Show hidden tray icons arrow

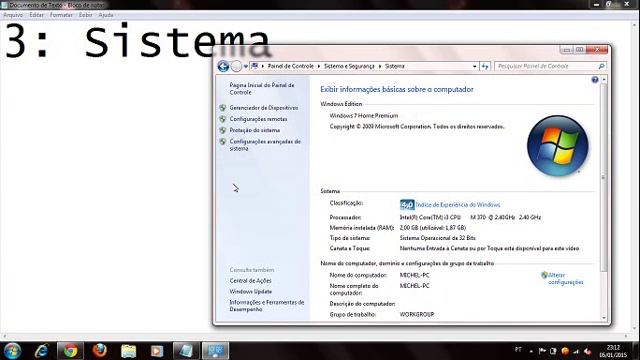531,351
